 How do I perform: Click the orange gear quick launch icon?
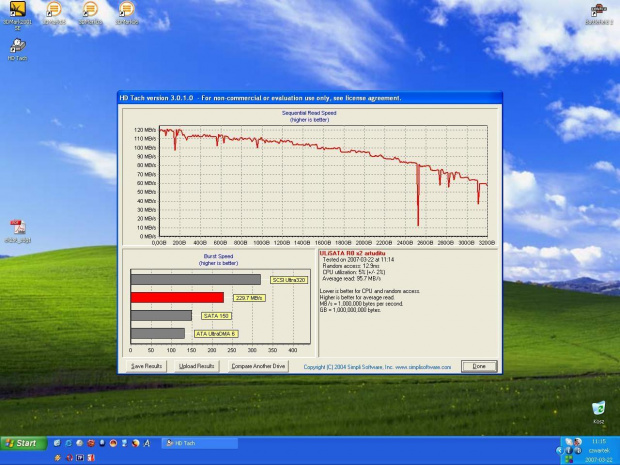point(58,458)
